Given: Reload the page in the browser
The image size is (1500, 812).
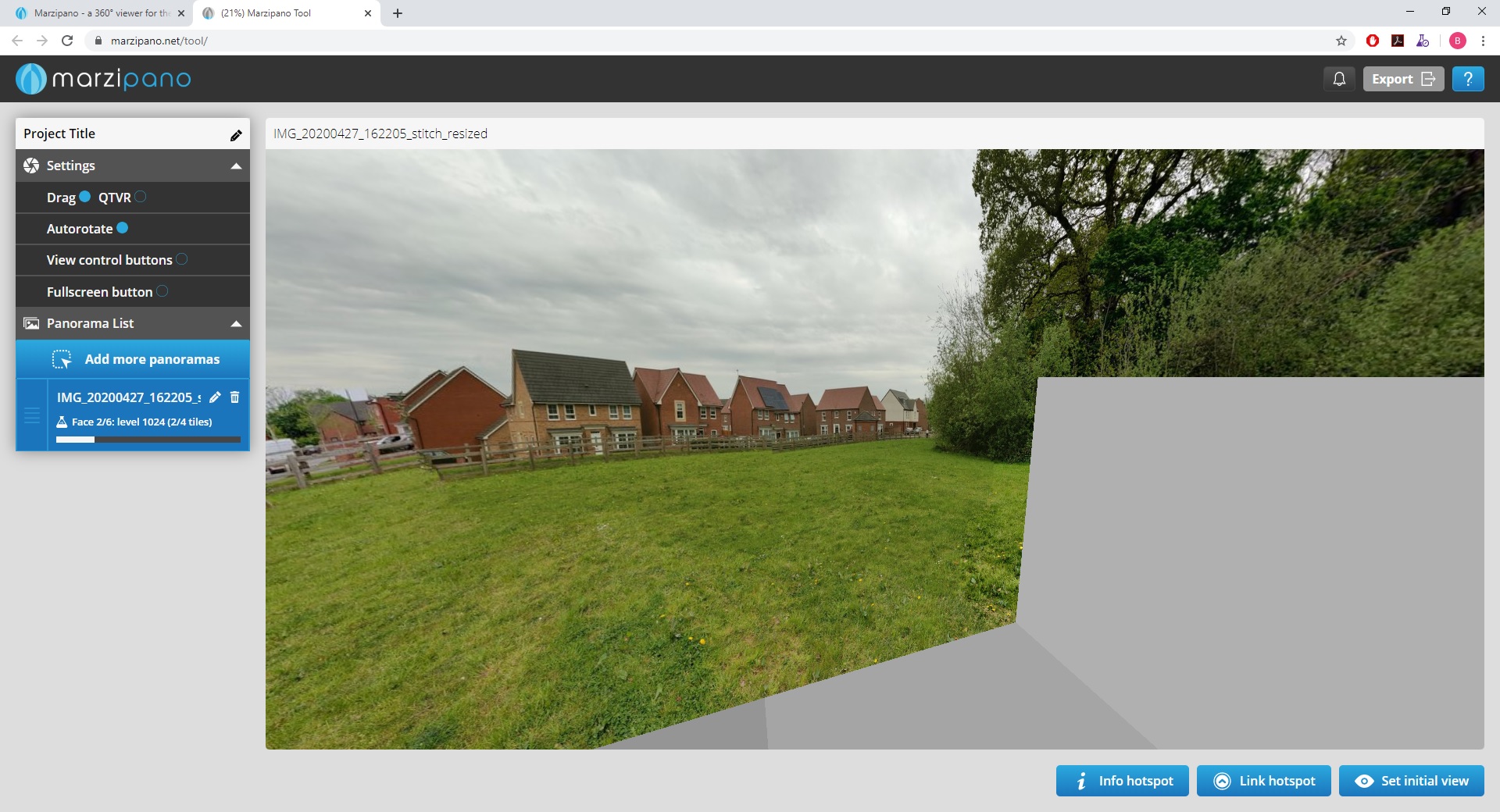Looking at the screenshot, I should [67, 41].
